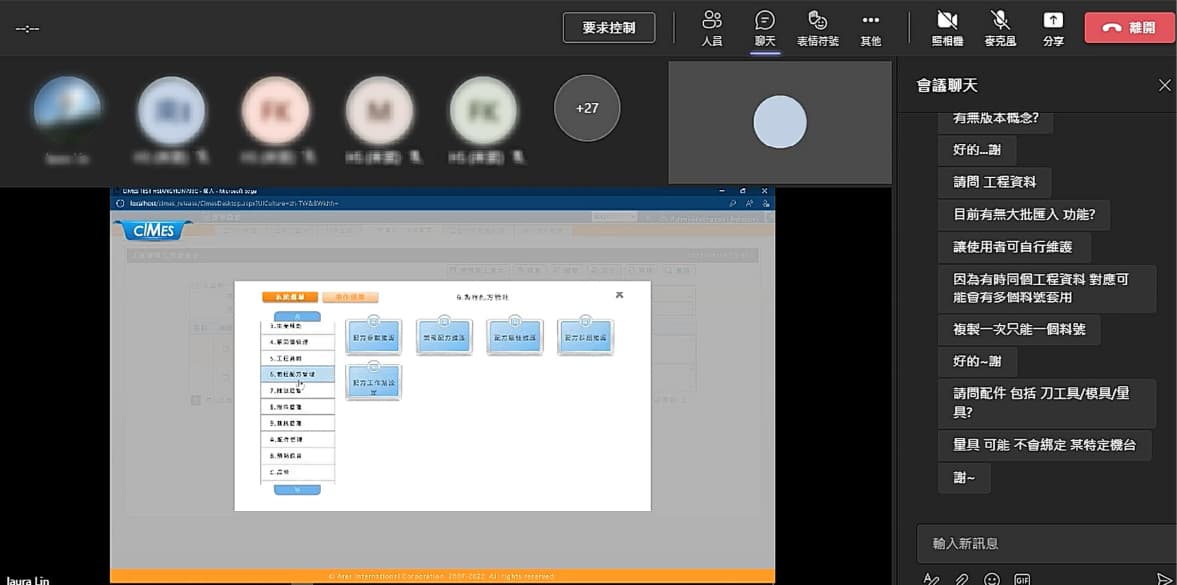
Task: Click message 請問配件 包括 刀工具/模具/量具?
Action: click(x=1047, y=403)
